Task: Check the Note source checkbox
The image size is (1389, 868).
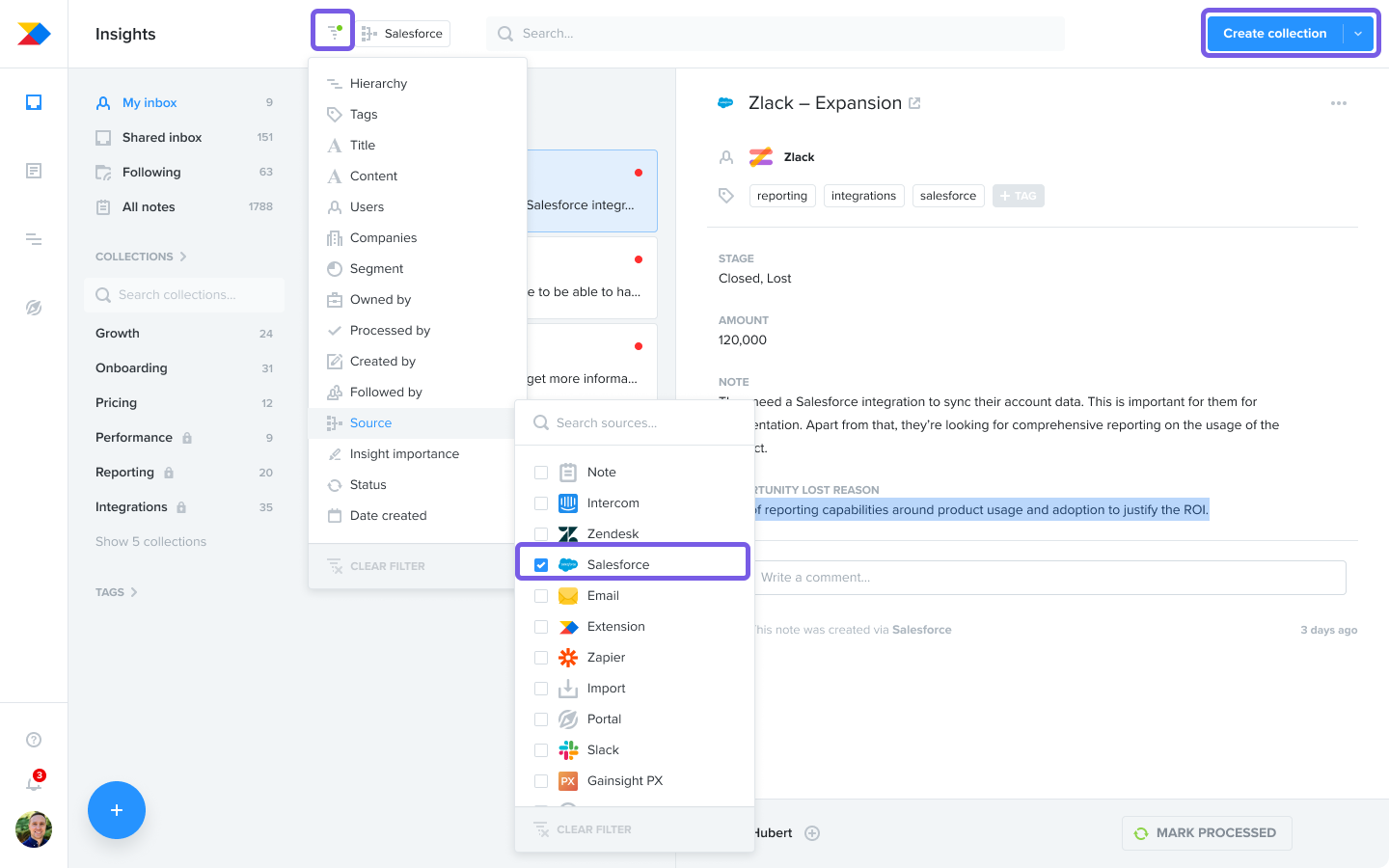Action: tap(541, 473)
